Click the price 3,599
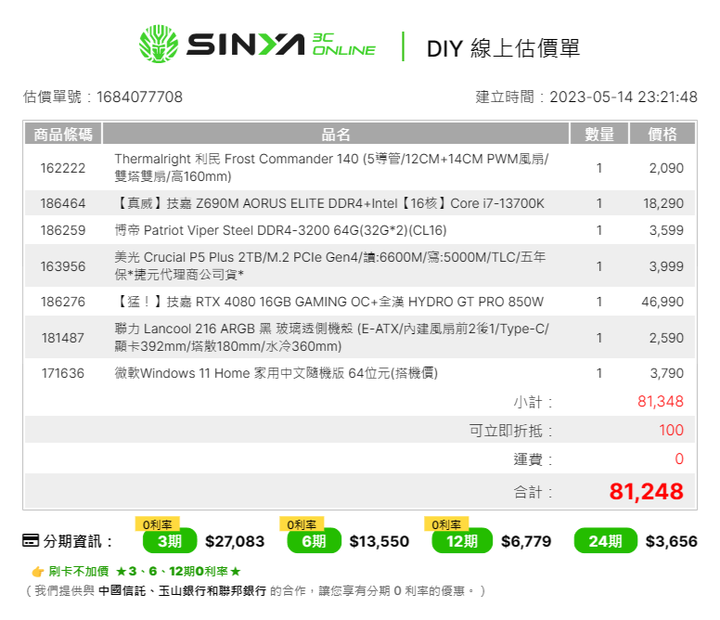 (666, 230)
